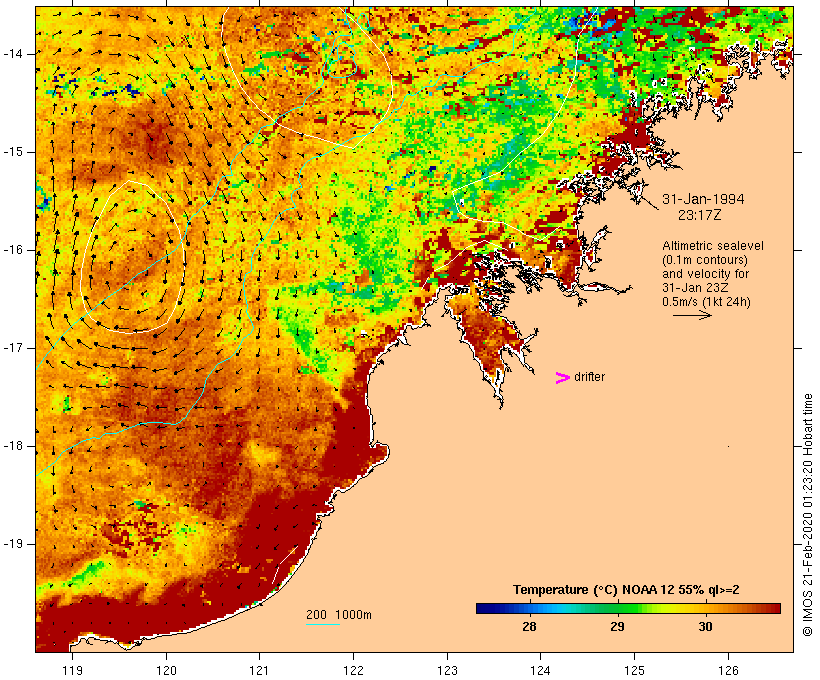Click longitude axis label '119'
820x680 pixels.
pos(72,670)
